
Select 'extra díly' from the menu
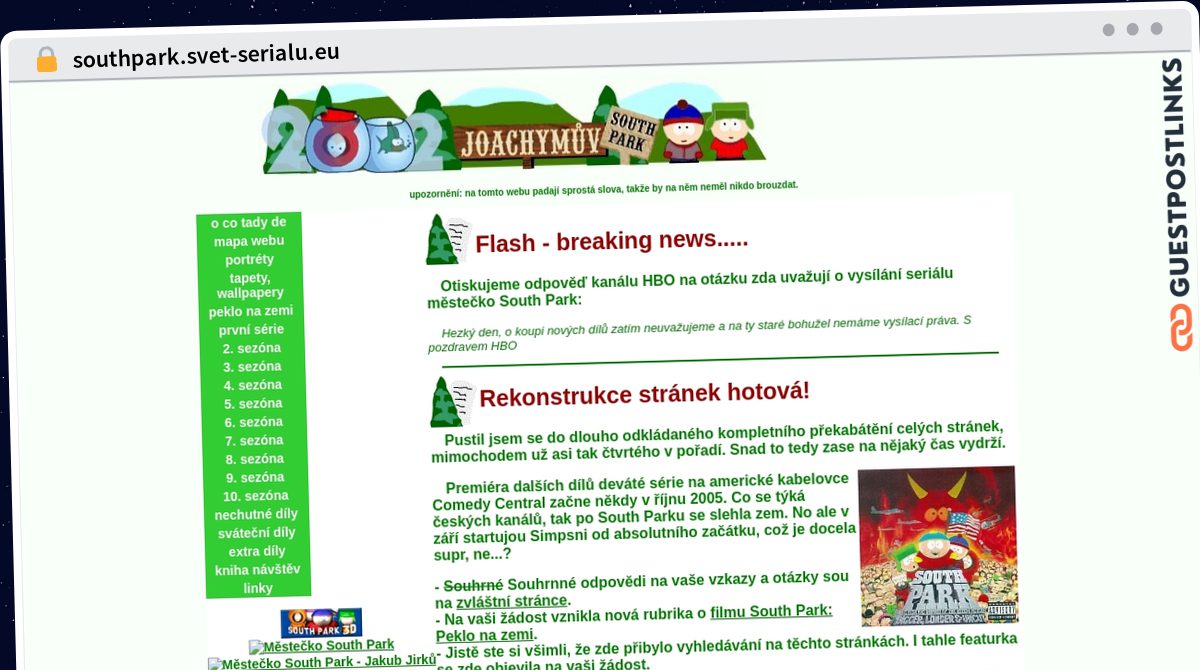point(257,551)
